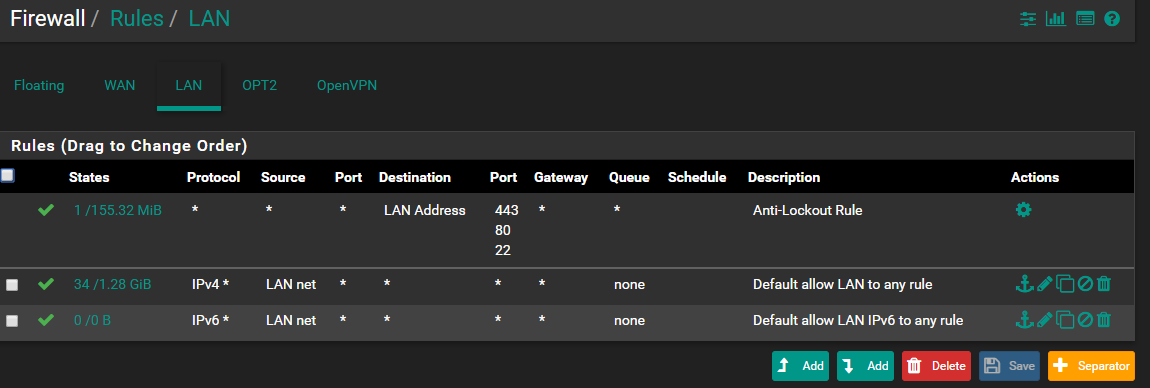This screenshot has width=1150, height=388.
Task: Click the orange Separator button
Action: click(1091, 365)
